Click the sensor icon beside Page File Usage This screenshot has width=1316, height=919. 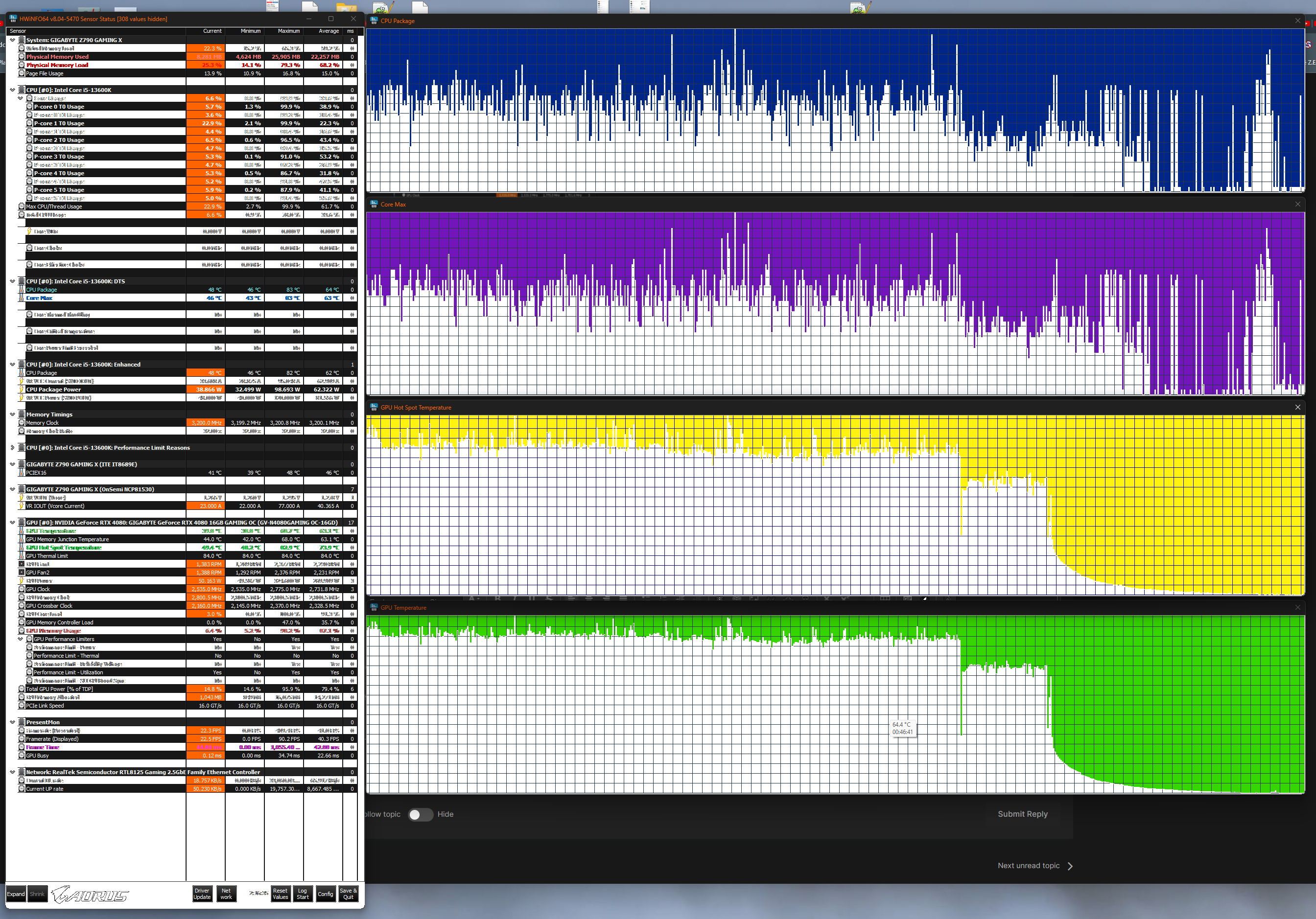click(x=22, y=73)
